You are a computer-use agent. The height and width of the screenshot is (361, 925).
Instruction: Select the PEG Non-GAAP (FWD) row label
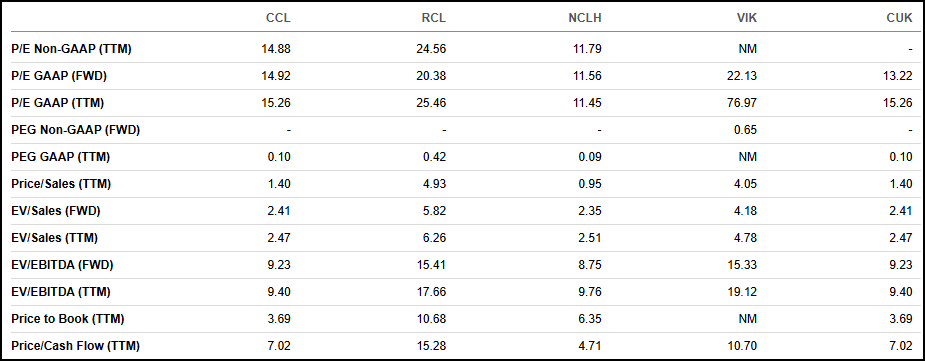pos(76,130)
